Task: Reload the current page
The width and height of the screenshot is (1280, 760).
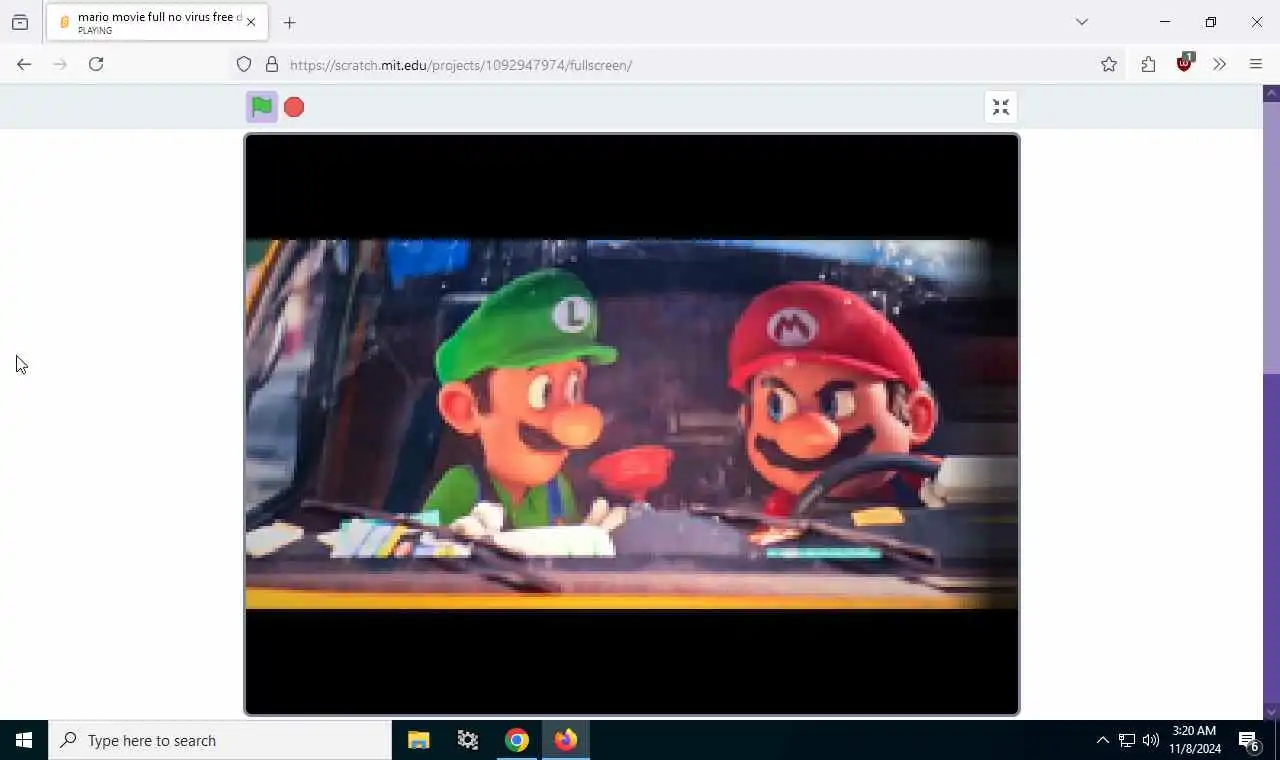Action: pyautogui.click(x=96, y=64)
